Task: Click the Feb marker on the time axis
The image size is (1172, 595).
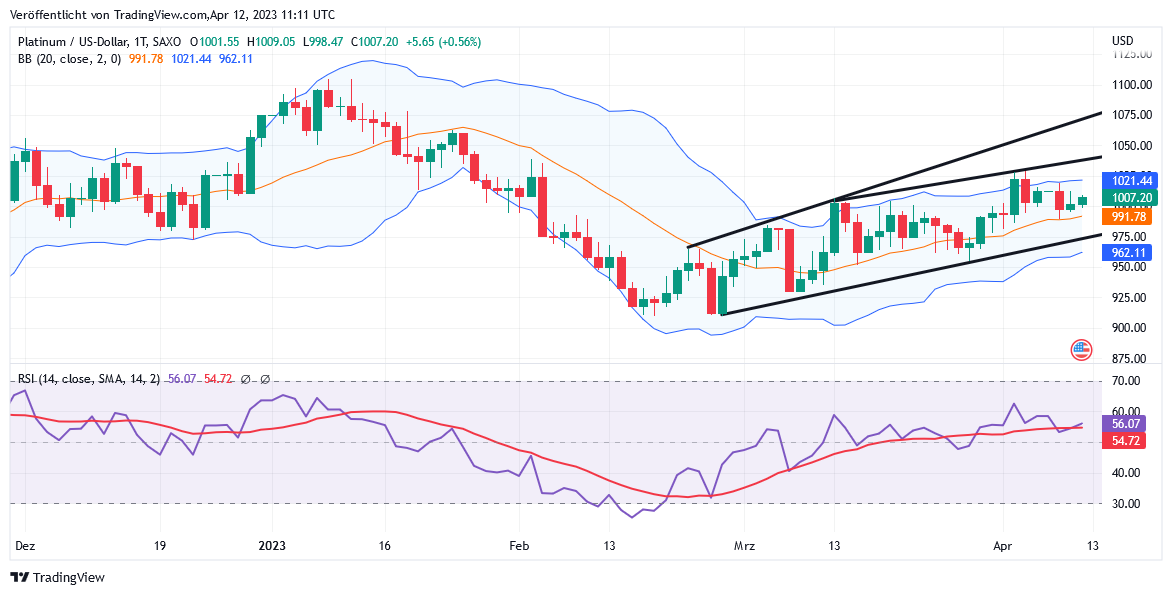Action: click(517, 547)
